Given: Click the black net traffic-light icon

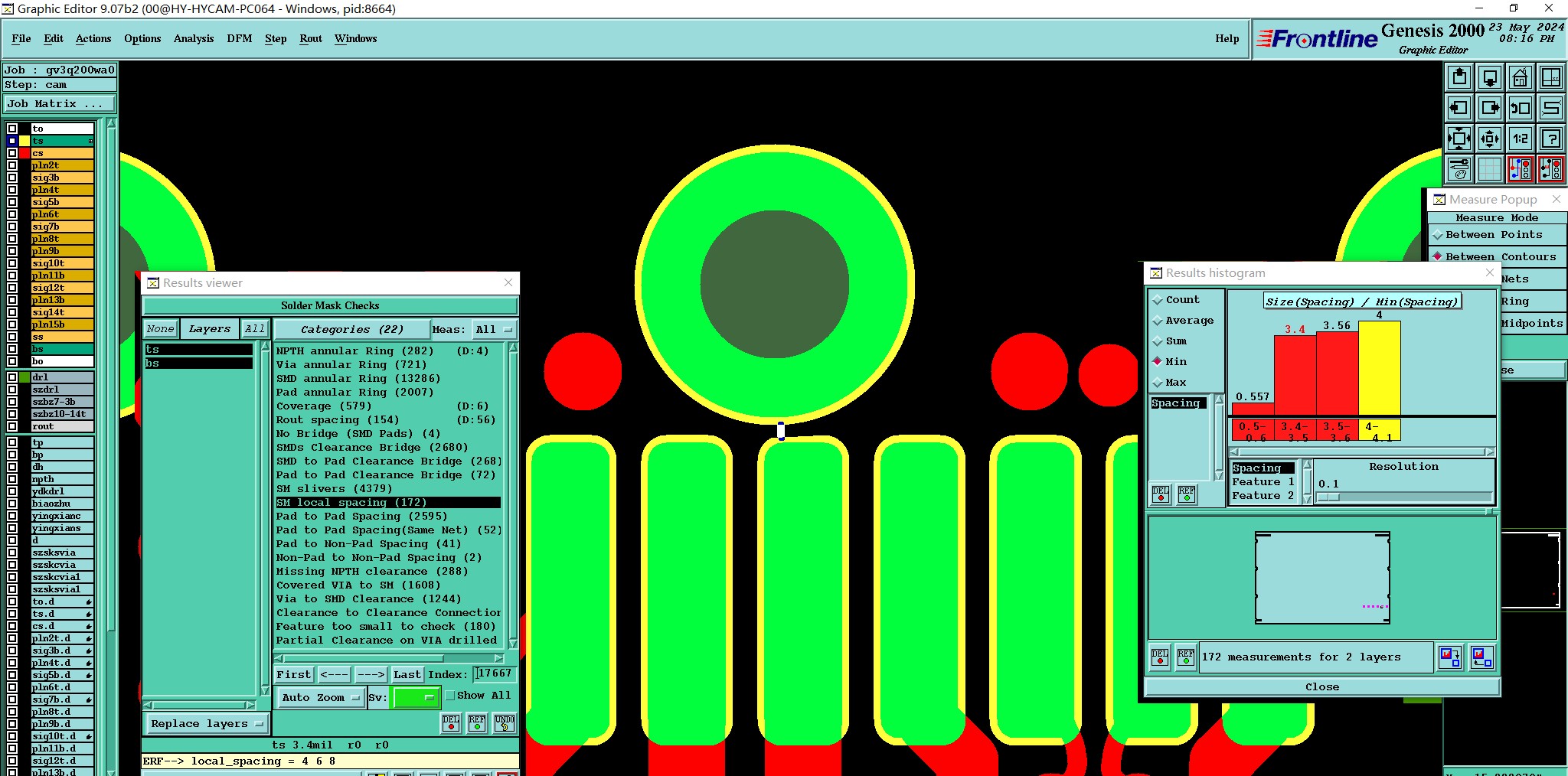Looking at the screenshot, I should [x=1551, y=169].
